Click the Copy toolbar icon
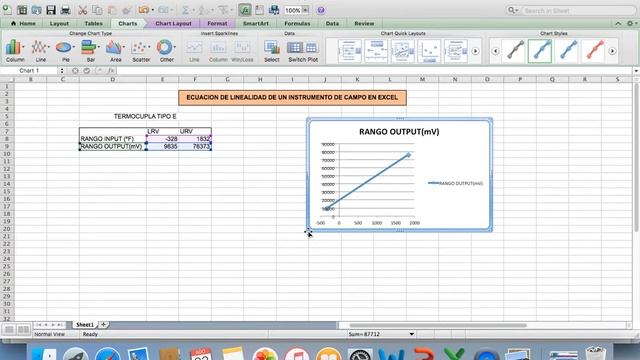Viewport: 640px width, 360px height. pyautogui.click(x=97, y=10)
